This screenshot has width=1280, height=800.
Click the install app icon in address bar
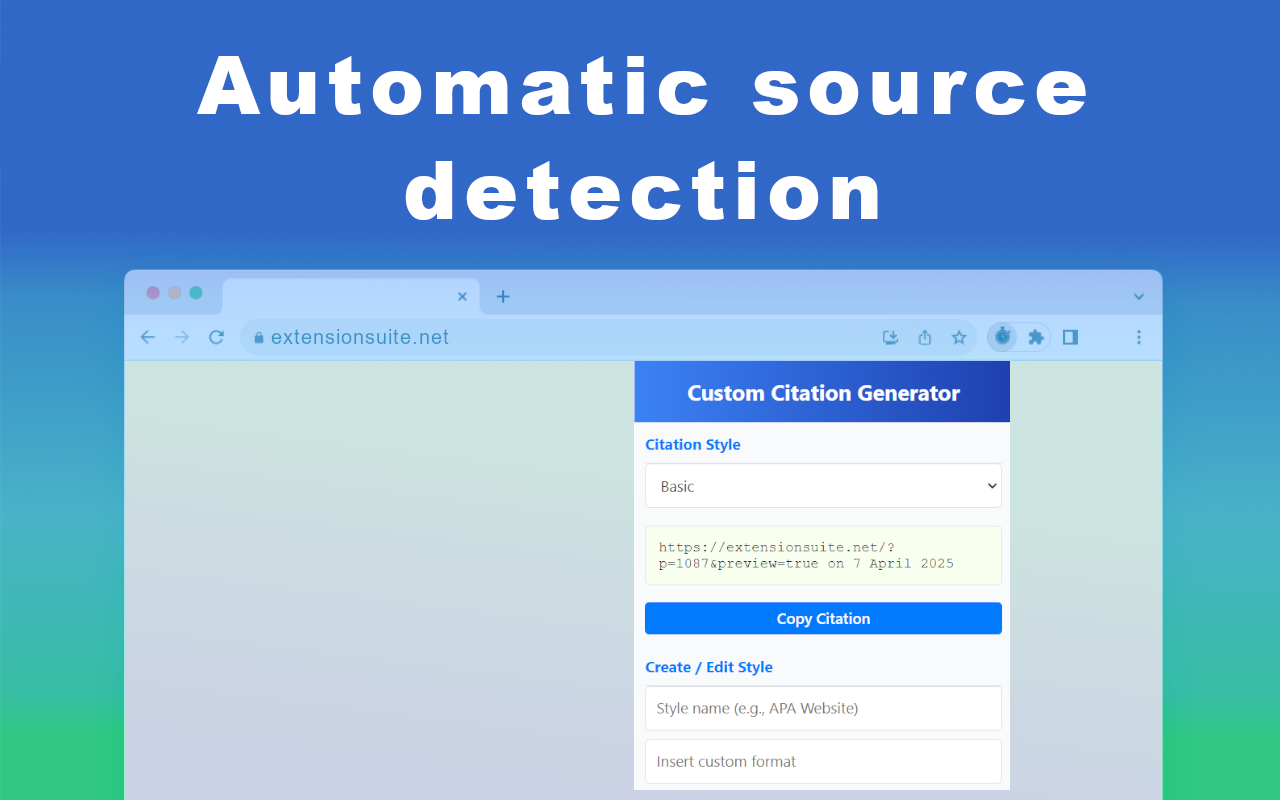(891, 337)
